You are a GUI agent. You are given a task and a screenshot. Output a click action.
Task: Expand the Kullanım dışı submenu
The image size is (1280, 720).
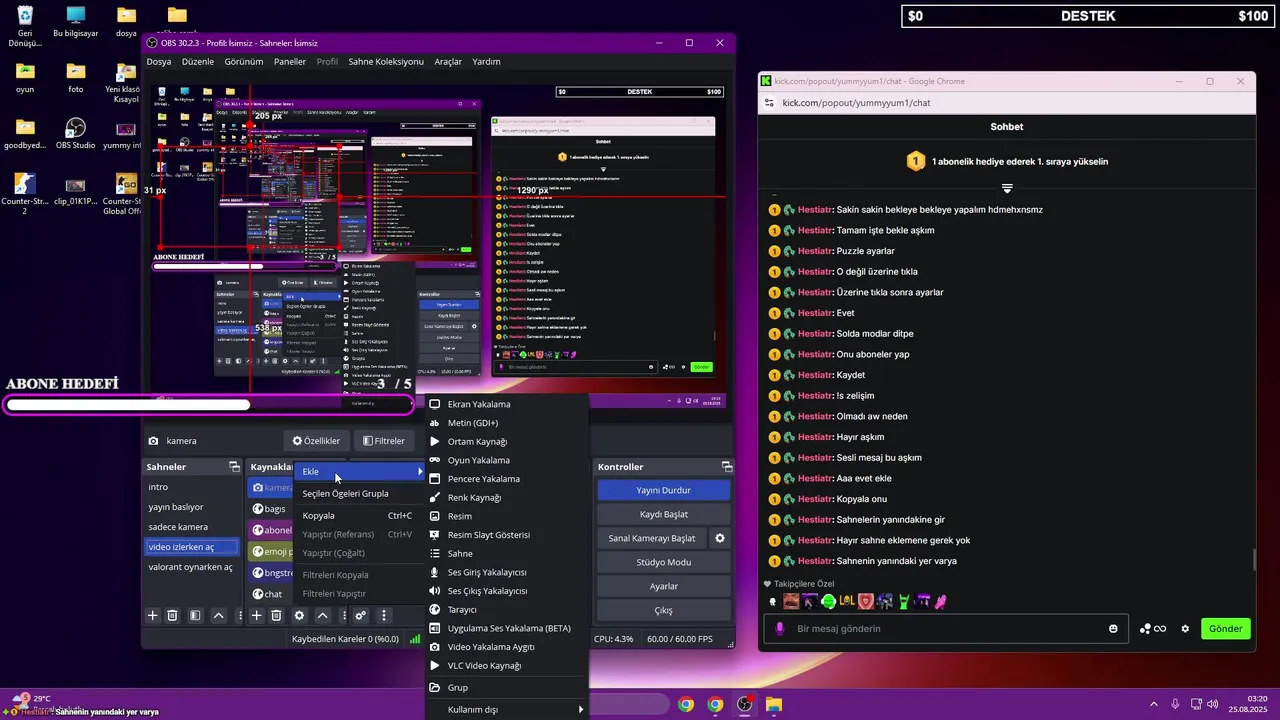tap(507, 709)
